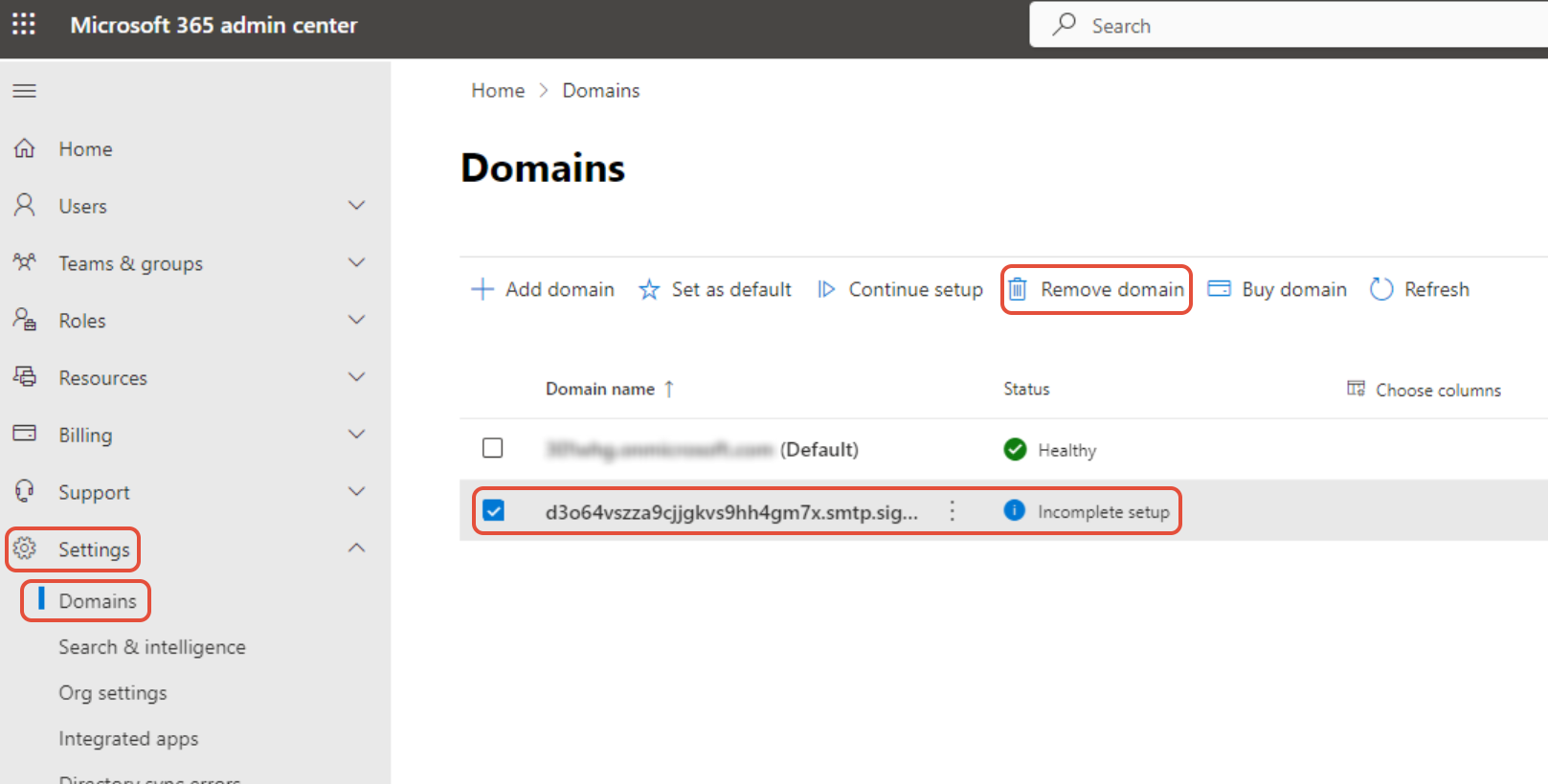Image resolution: width=1548 pixels, height=784 pixels.
Task: Click the blue Incomplete setup info icon
Action: point(1015,510)
